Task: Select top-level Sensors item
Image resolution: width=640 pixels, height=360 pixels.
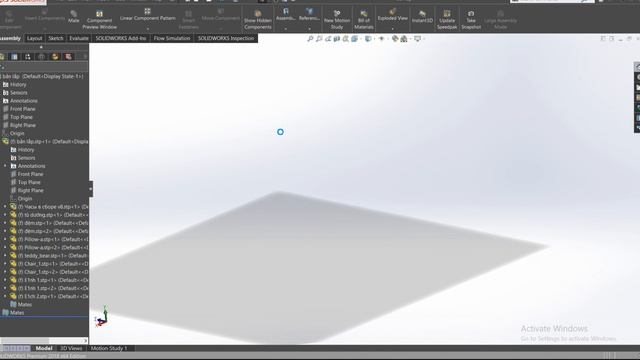Action: point(15,93)
